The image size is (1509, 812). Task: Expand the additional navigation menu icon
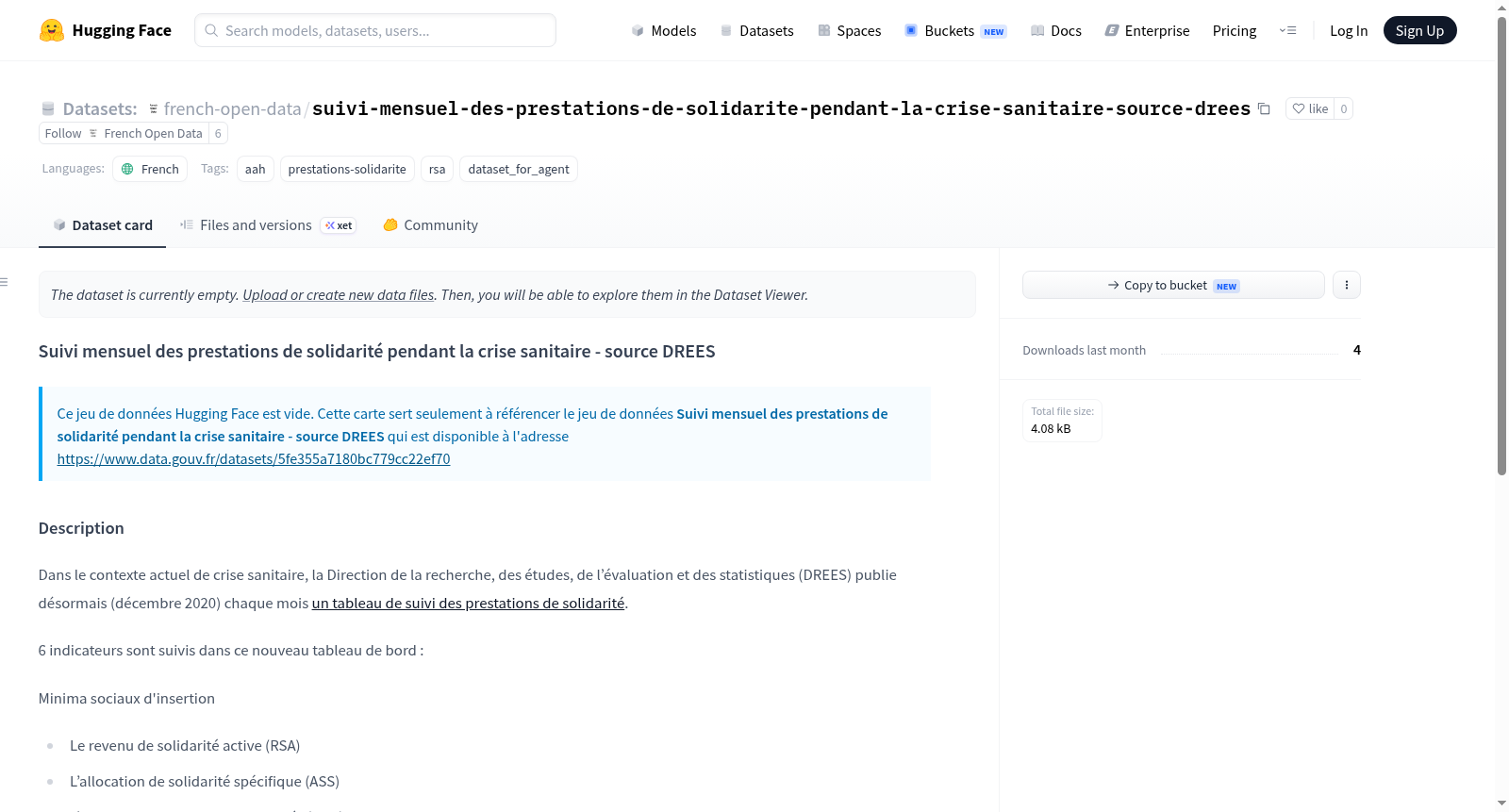[x=1287, y=31]
